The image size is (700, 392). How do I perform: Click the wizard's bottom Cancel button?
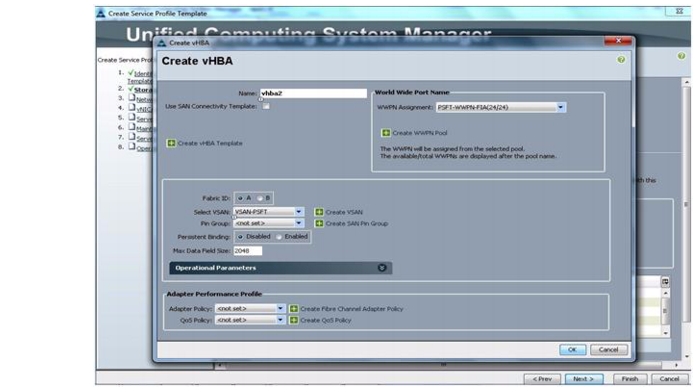(669, 379)
